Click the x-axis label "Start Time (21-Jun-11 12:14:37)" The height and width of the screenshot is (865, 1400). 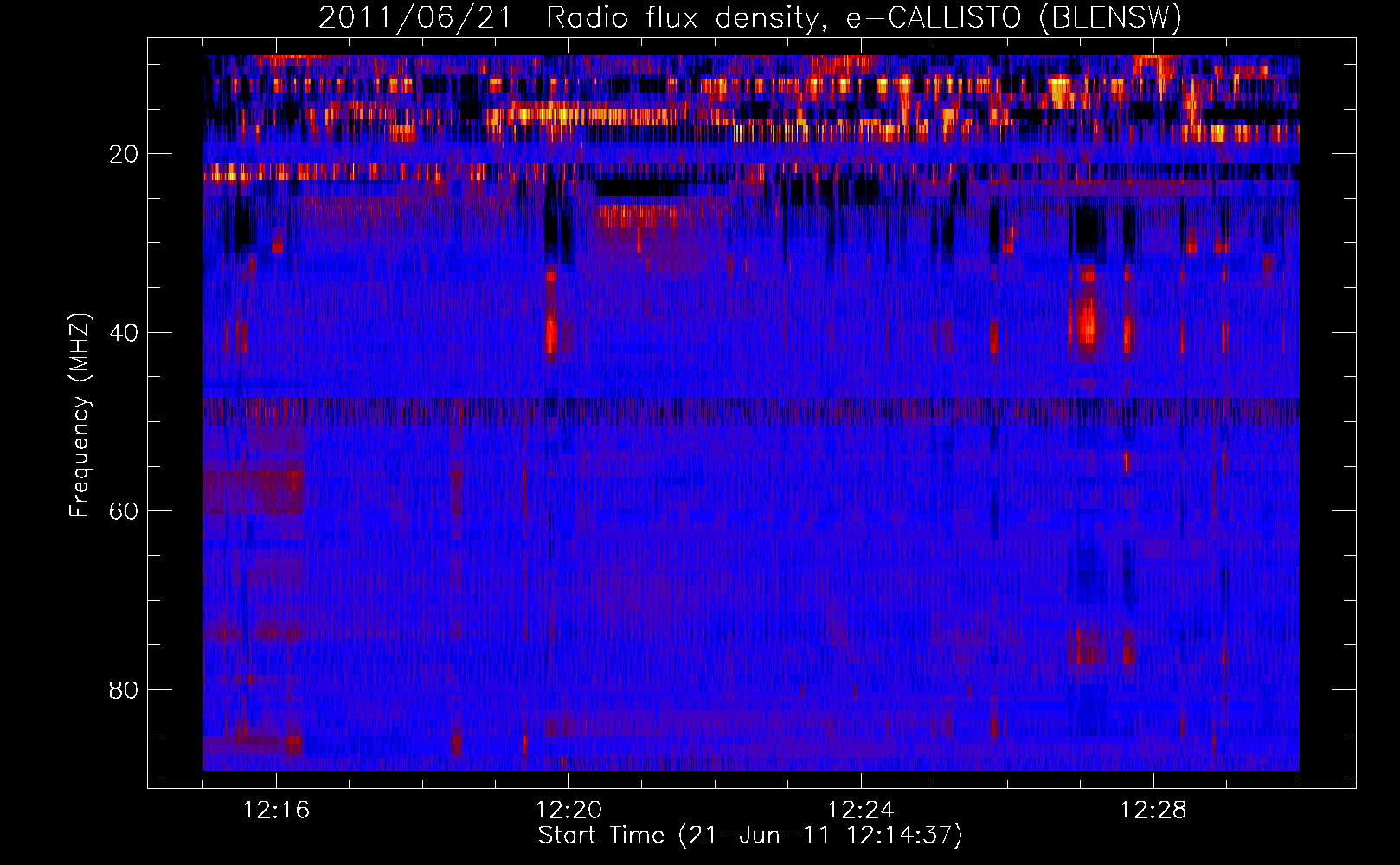pyautogui.click(x=750, y=836)
